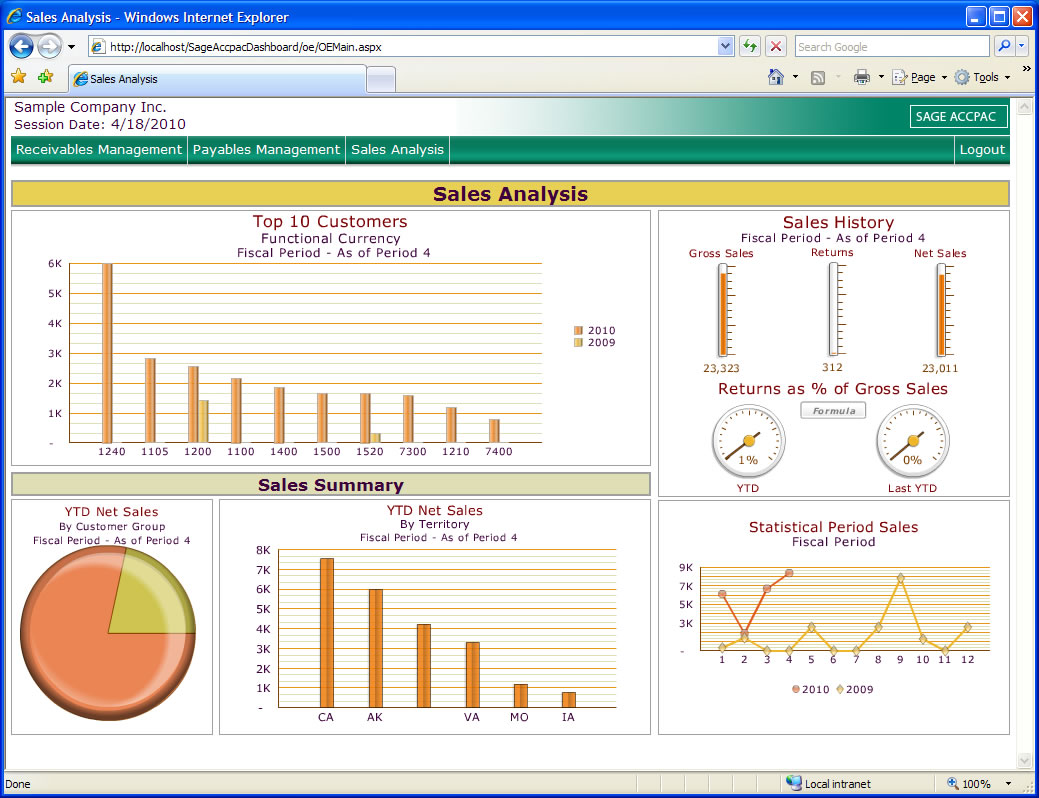Screen dimensions: 1039x798
Task: Click the zoom level magnifier icon
Action: [x=953, y=784]
